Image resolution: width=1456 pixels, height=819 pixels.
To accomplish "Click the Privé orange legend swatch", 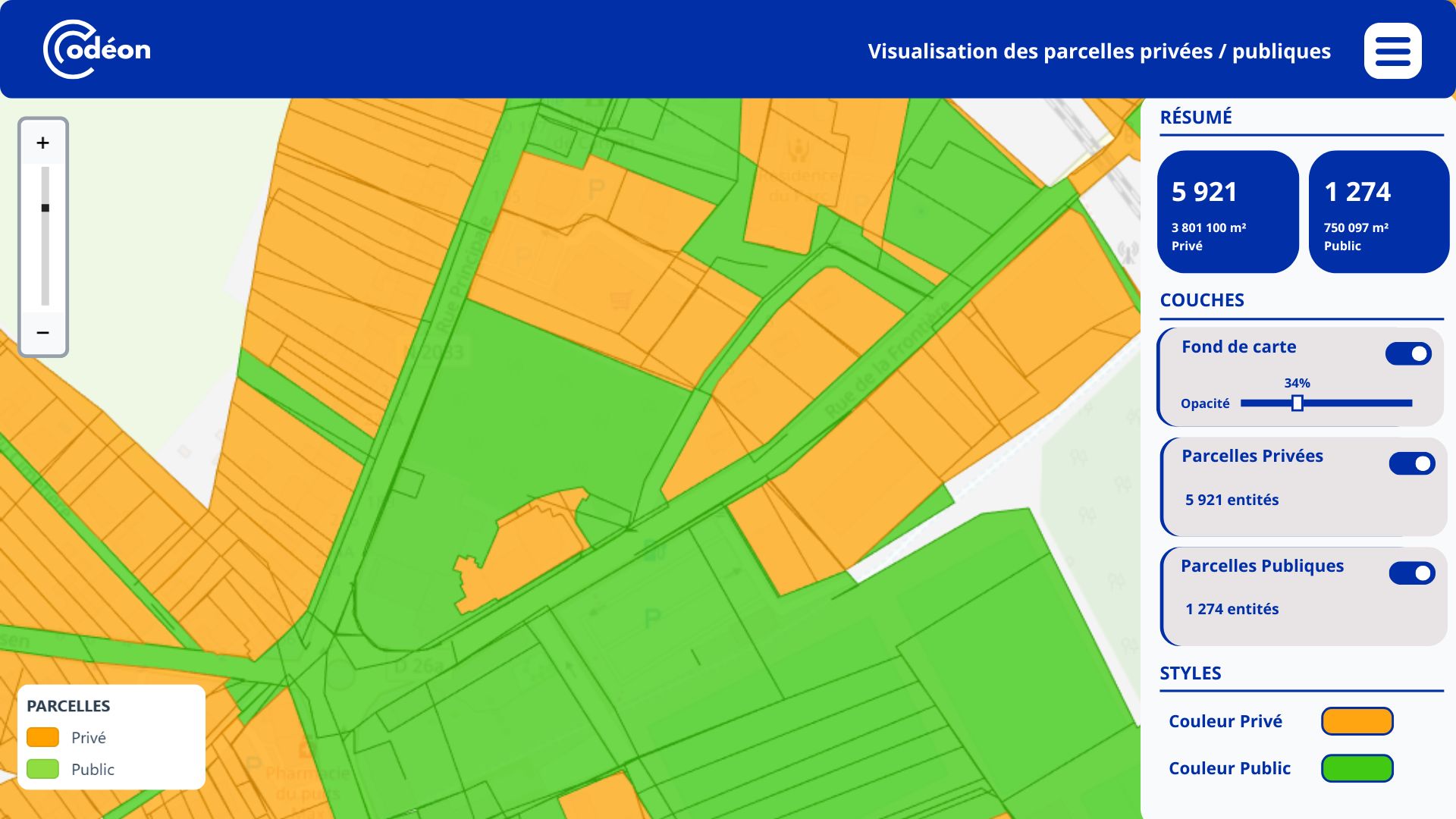I will coord(42,737).
